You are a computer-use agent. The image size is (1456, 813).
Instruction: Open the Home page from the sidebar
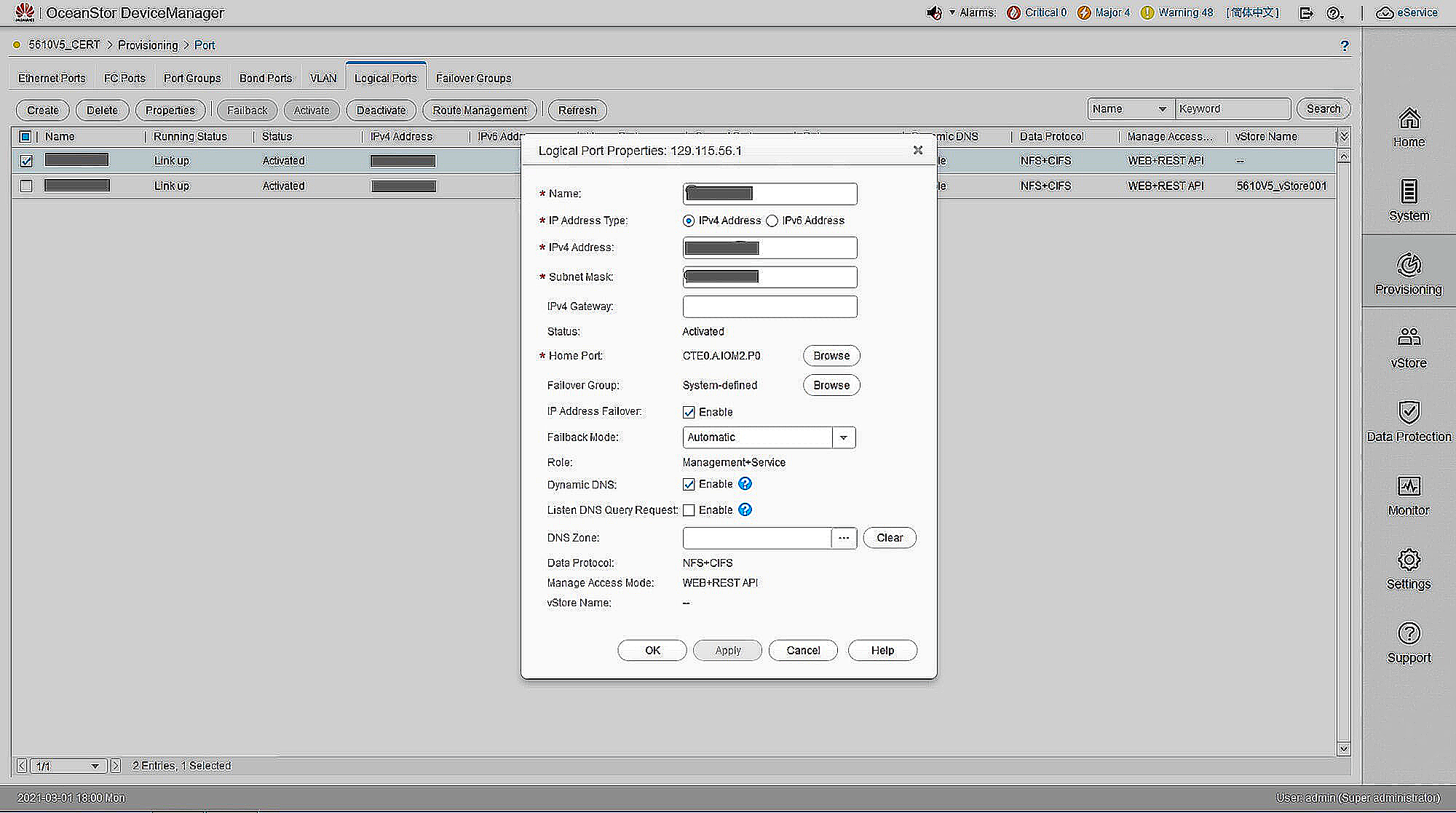[1408, 128]
